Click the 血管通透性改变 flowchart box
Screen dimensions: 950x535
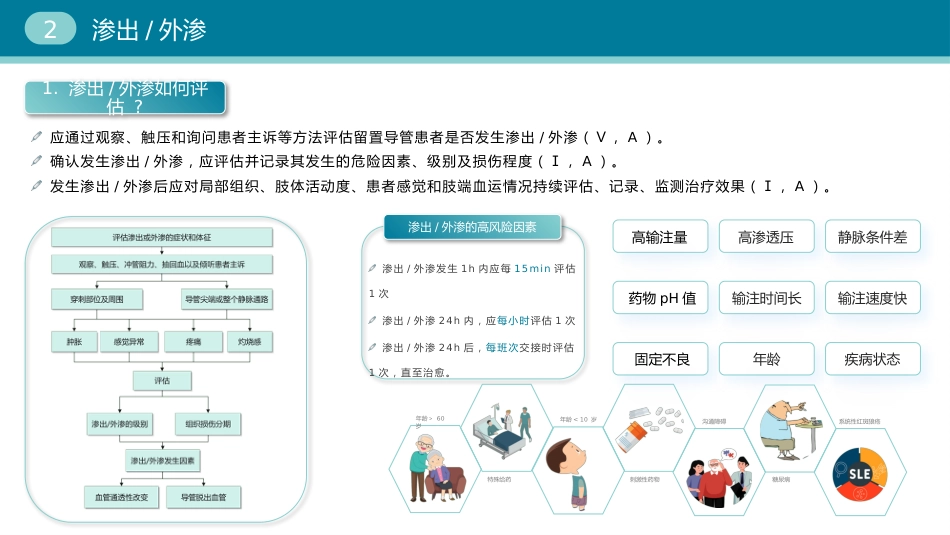tap(121, 497)
